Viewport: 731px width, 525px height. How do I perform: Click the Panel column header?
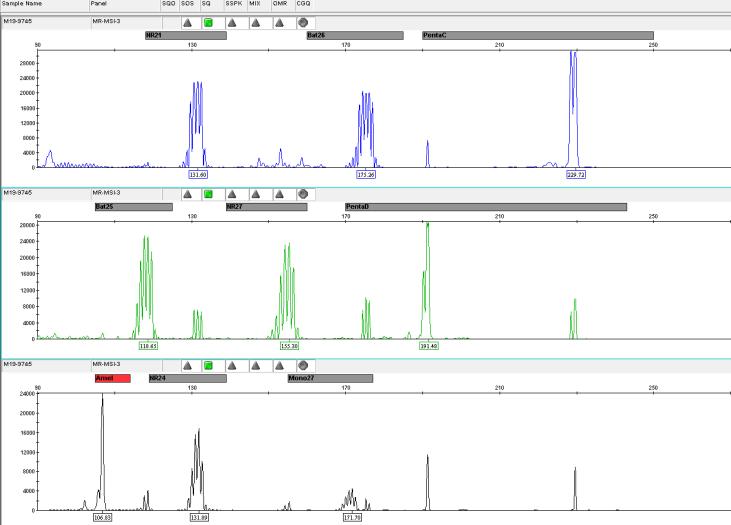(98, 5)
